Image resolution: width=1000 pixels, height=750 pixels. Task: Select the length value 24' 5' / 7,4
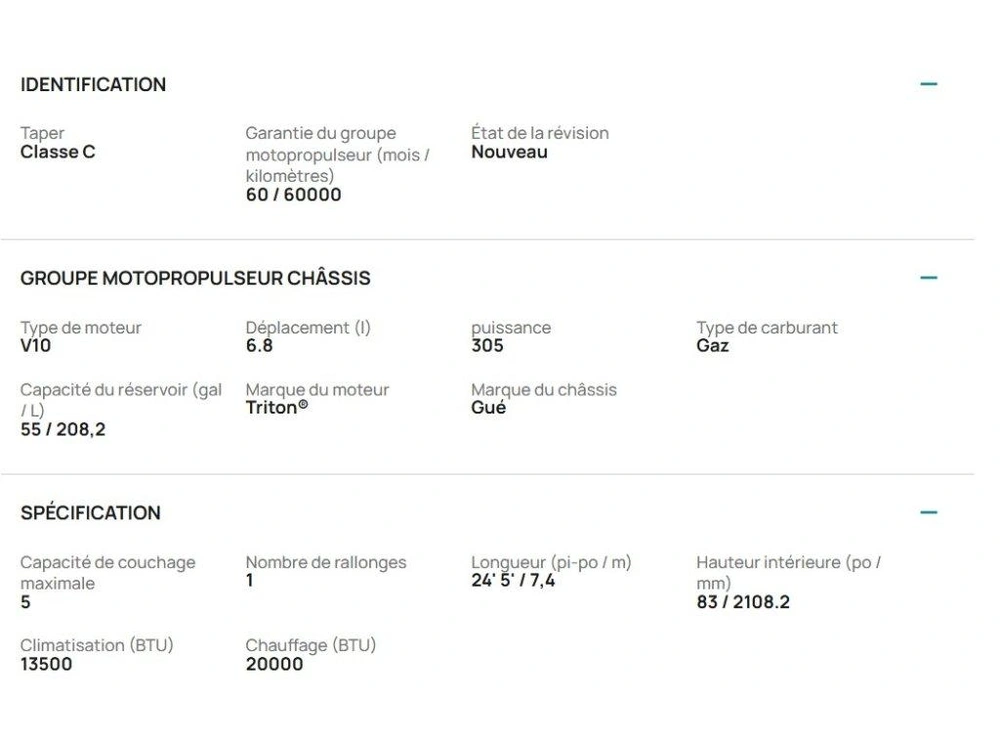[x=513, y=581]
